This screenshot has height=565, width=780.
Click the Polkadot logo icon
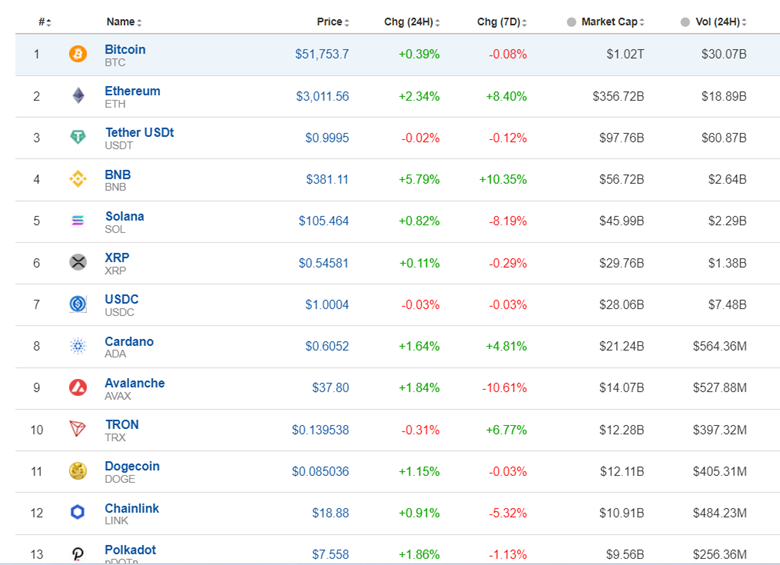tap(78, 554)
